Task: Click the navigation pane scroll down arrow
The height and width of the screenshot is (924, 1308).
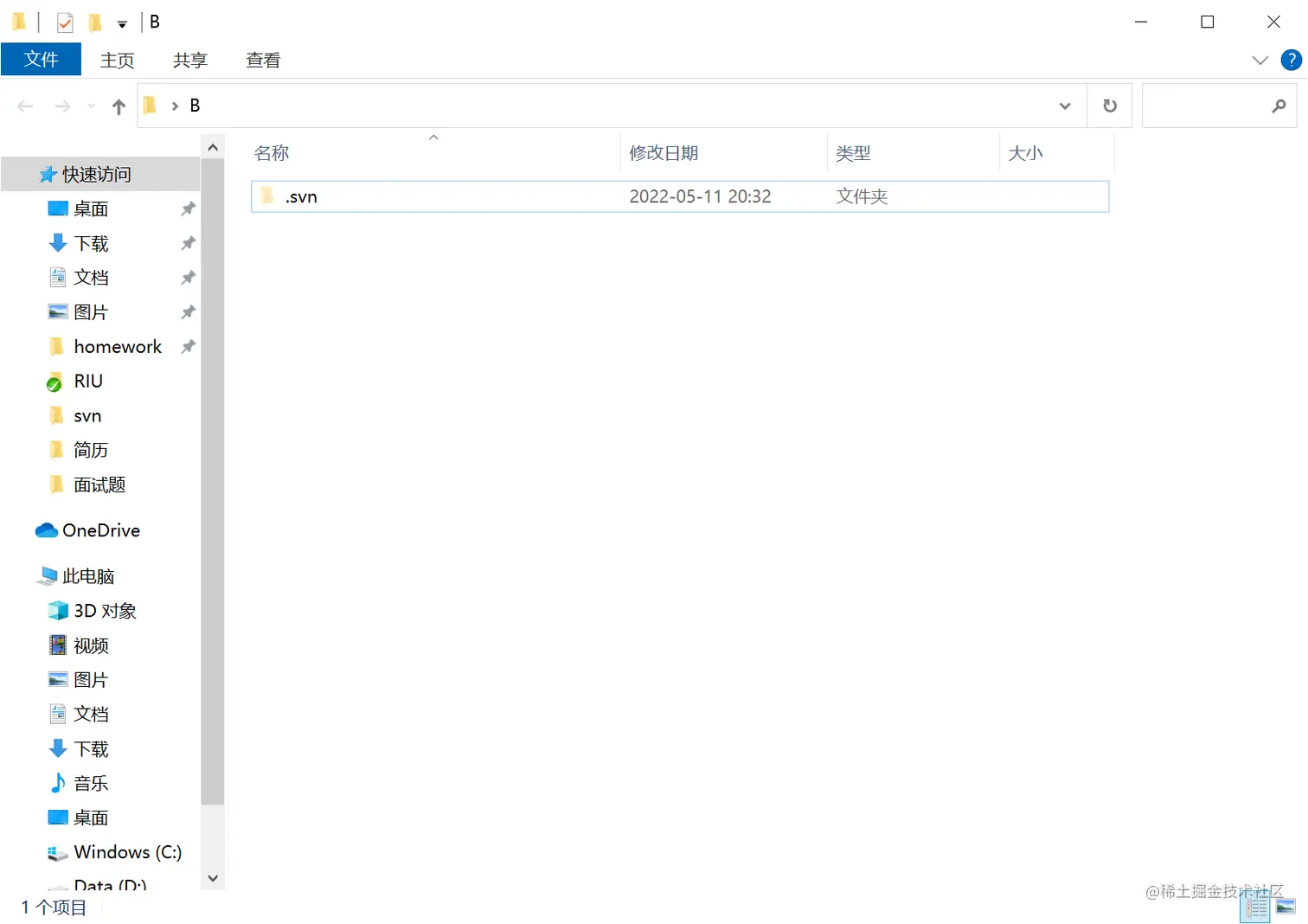Action: tap(213, 878)
